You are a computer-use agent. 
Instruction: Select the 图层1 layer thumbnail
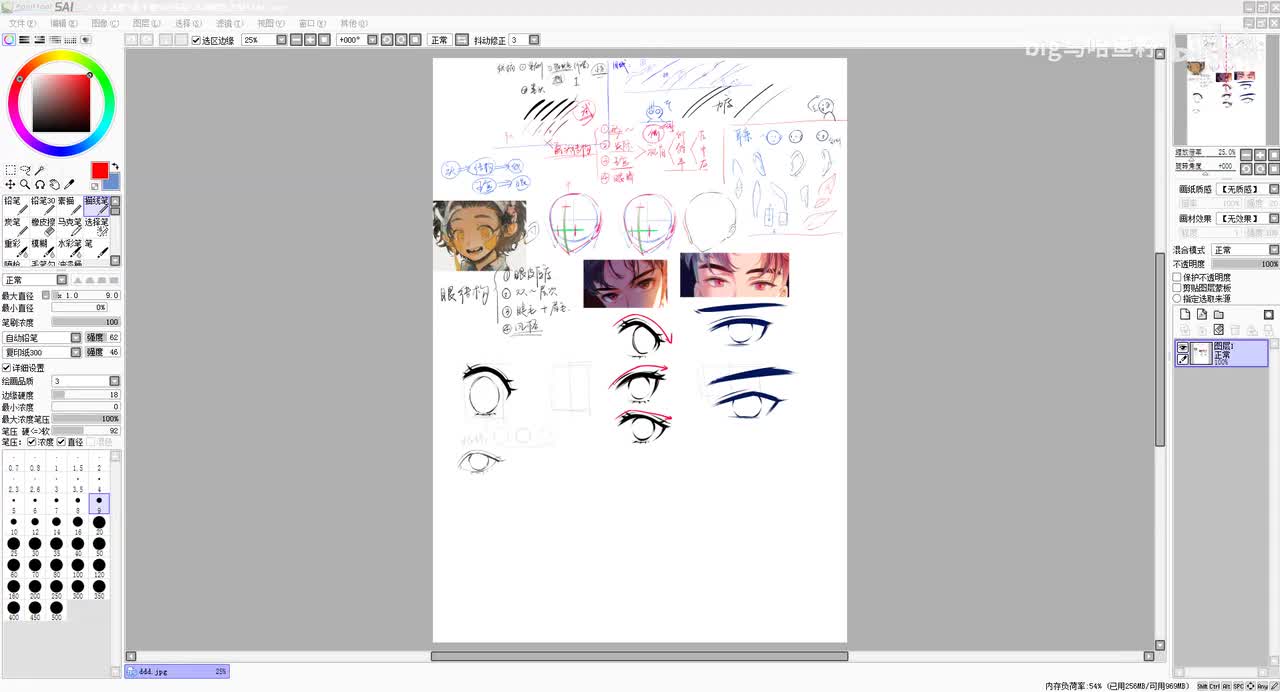tap(1201, 353)
